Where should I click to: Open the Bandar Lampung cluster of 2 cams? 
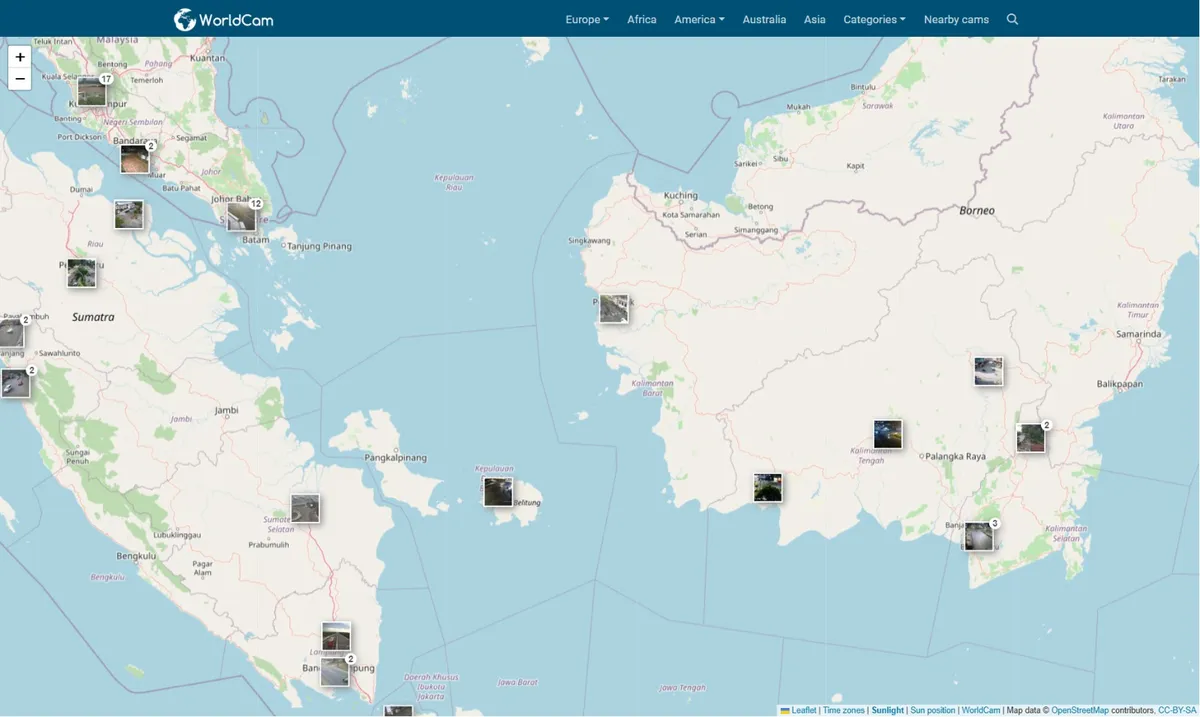pos(335,672)
